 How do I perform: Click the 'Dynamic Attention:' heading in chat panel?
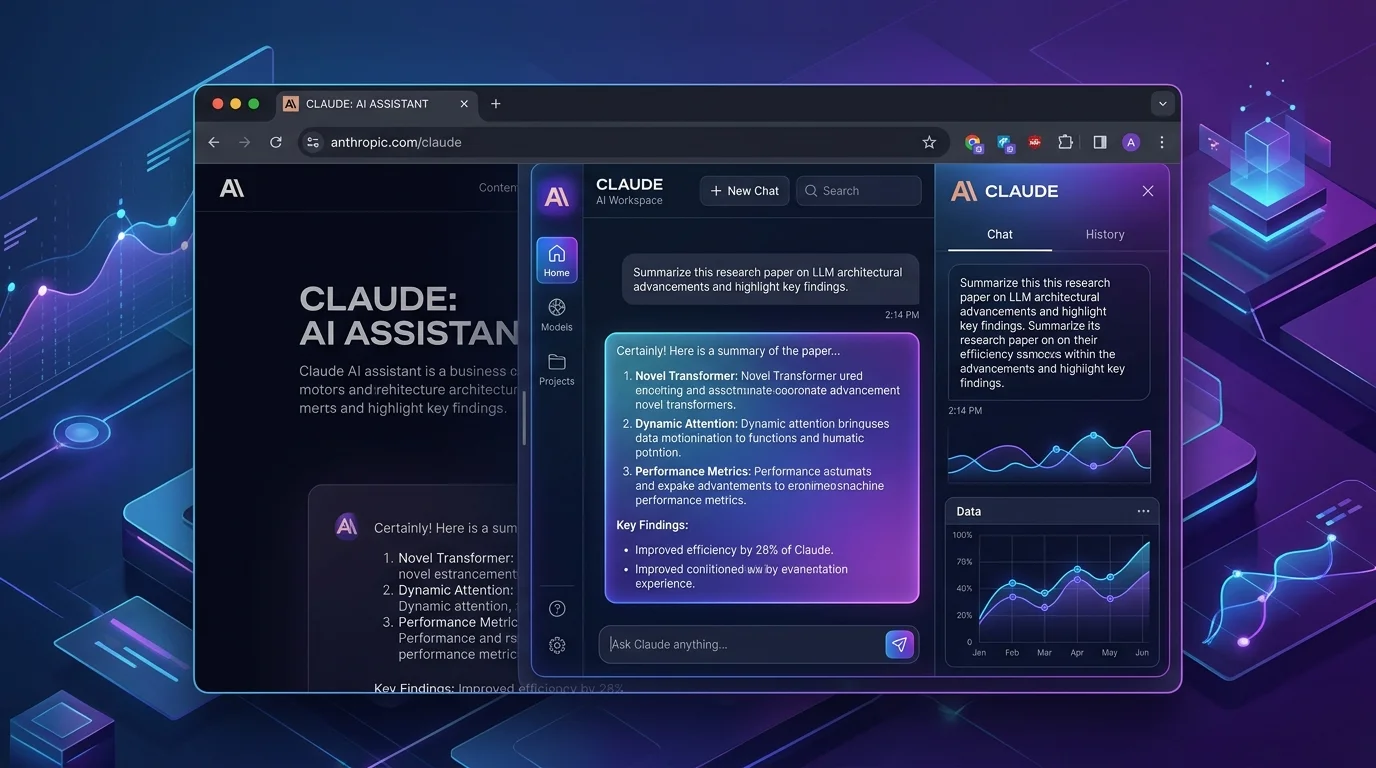(x=686, y=424)
